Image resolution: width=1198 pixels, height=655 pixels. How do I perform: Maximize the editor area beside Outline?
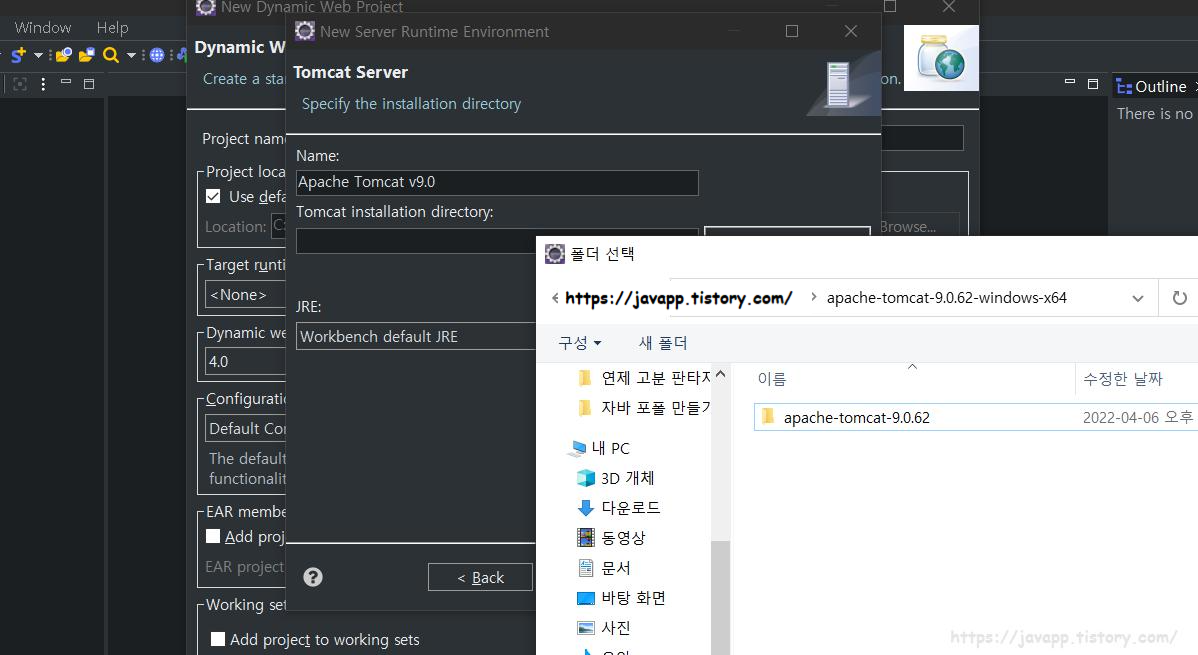pyautogui.click(x=1093, y=84)
